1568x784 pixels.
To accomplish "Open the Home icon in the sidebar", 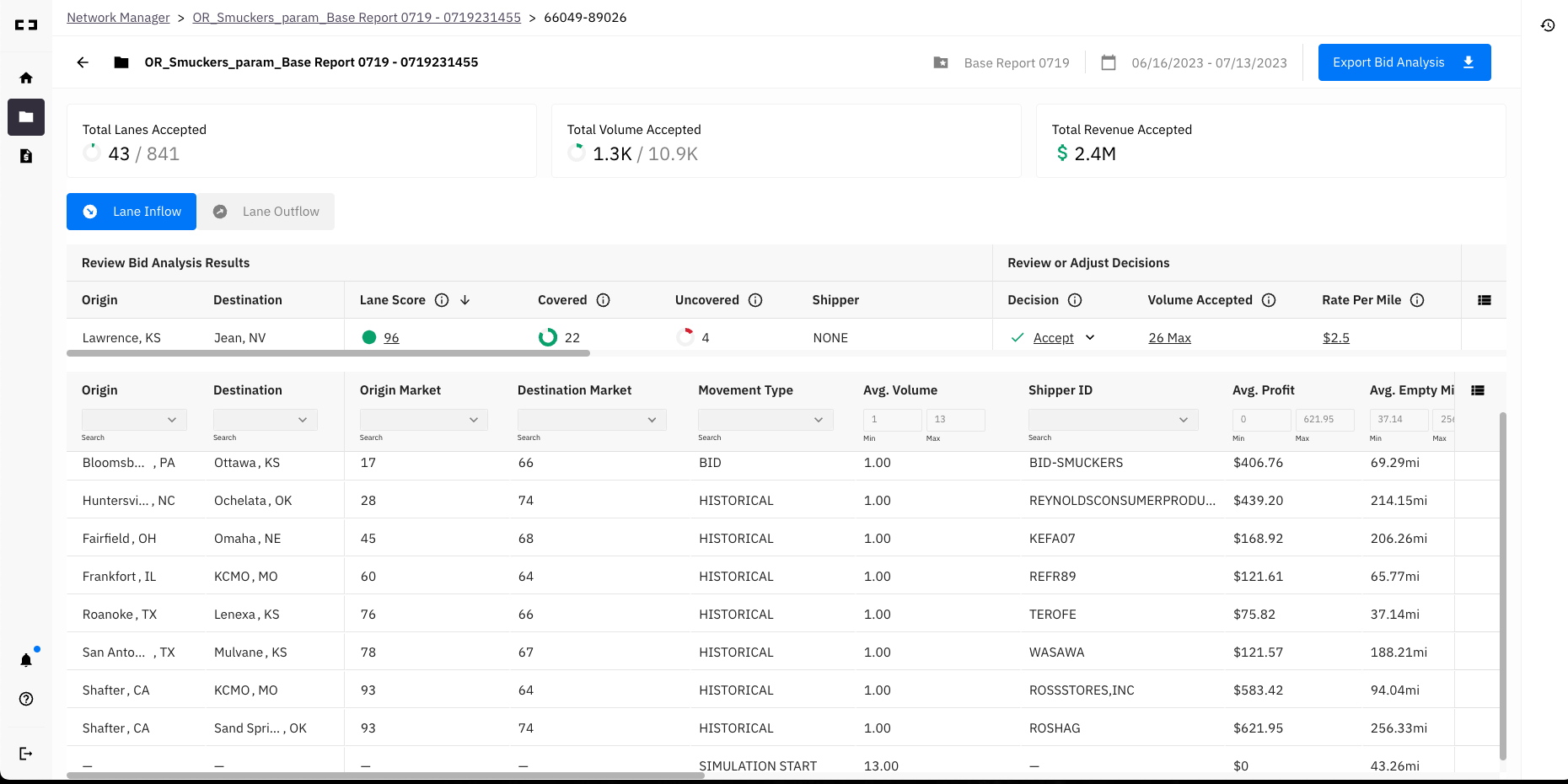I will [x=26, y=77].
